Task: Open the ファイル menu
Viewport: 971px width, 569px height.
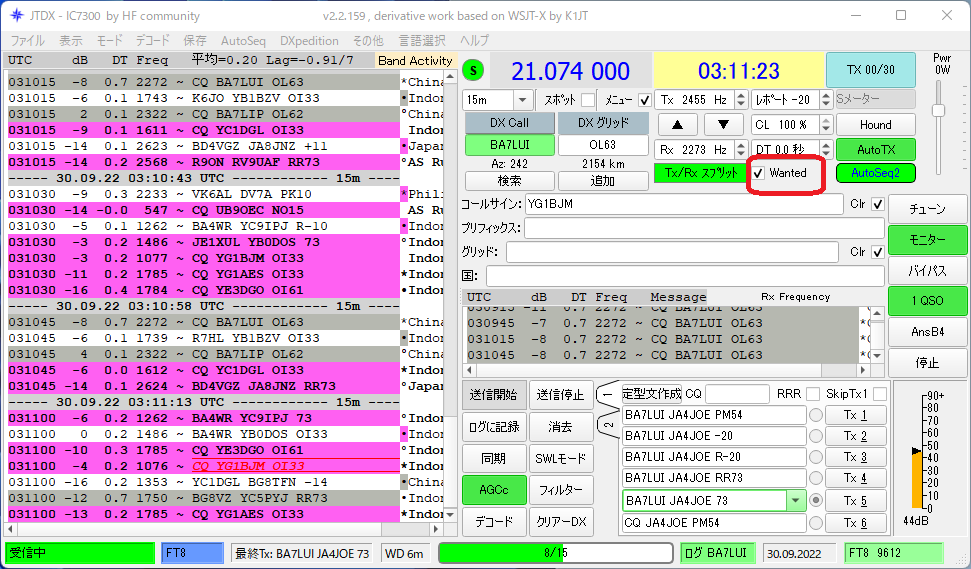Action: pos(28,40)
